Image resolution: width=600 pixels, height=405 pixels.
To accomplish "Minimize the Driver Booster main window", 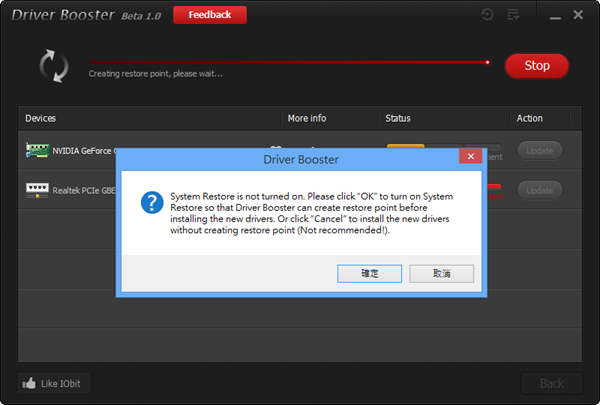I will pos(555,16).
